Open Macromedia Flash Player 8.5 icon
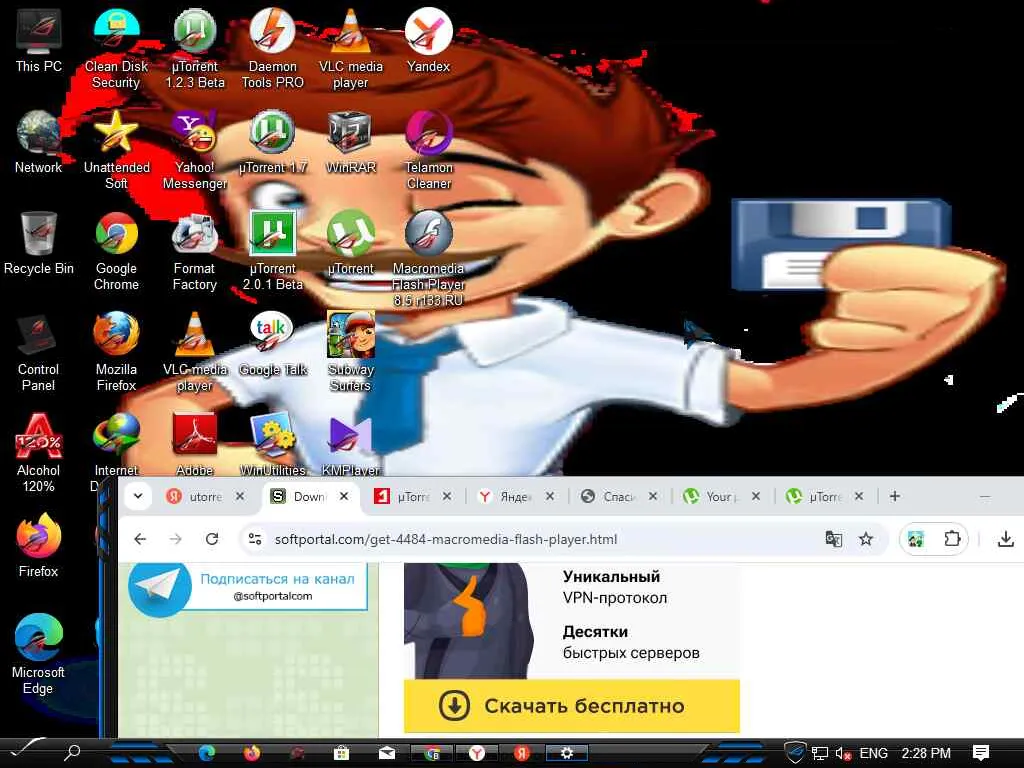The image size is (1024, 768). pyautogui.click(x=428, y=259)
